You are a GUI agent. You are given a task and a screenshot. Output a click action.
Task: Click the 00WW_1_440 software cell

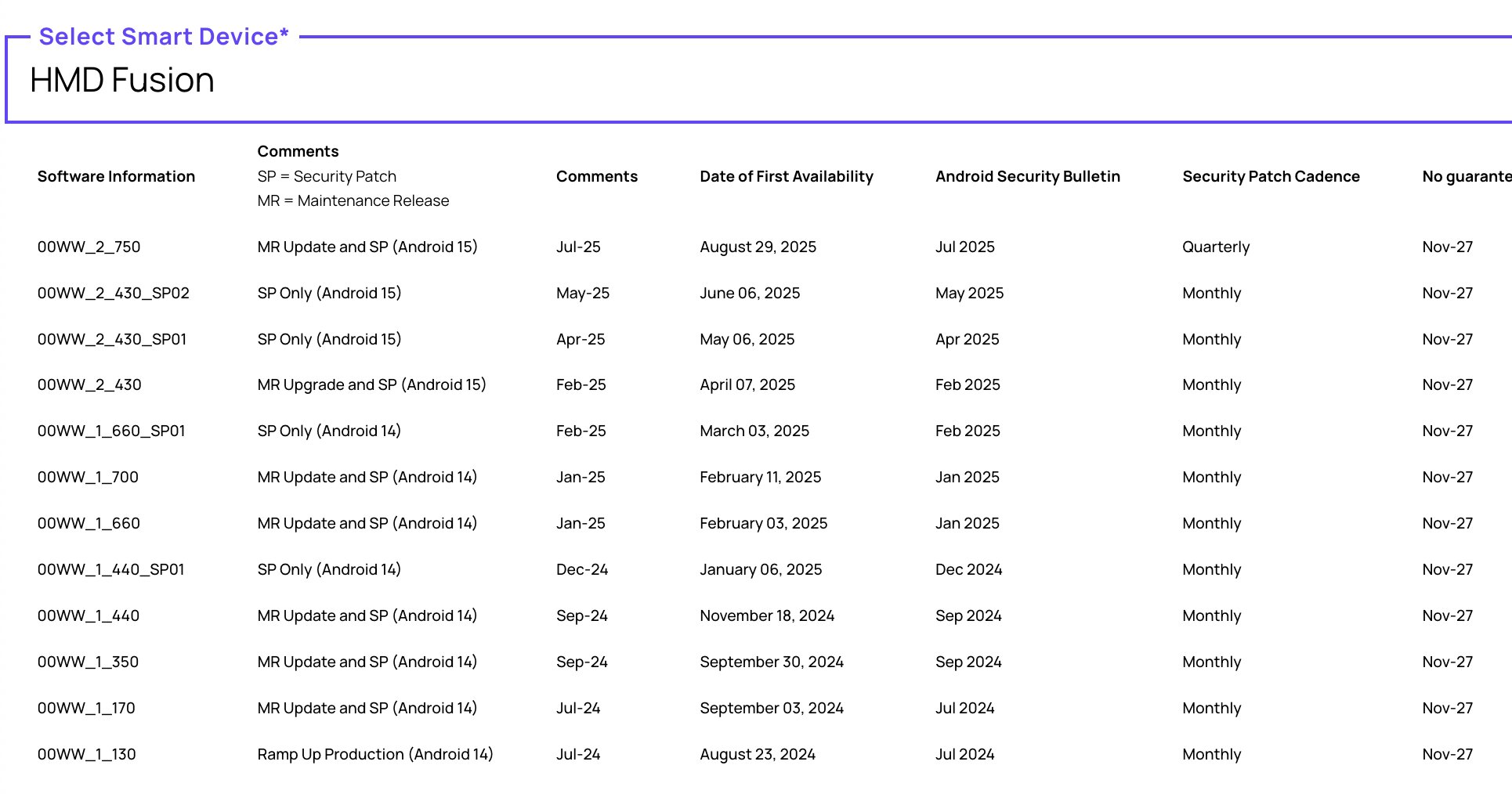[89, 615]
